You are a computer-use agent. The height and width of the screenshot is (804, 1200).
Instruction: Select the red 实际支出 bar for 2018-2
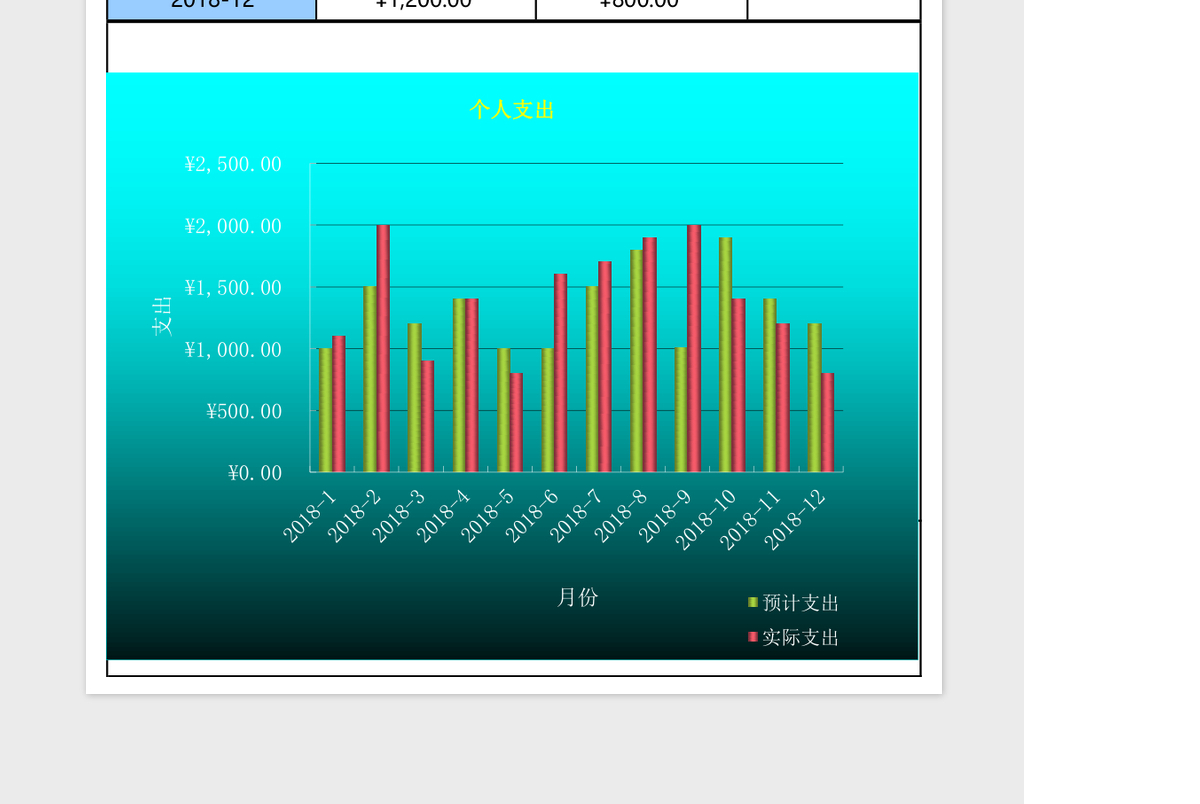pos(383,348)
